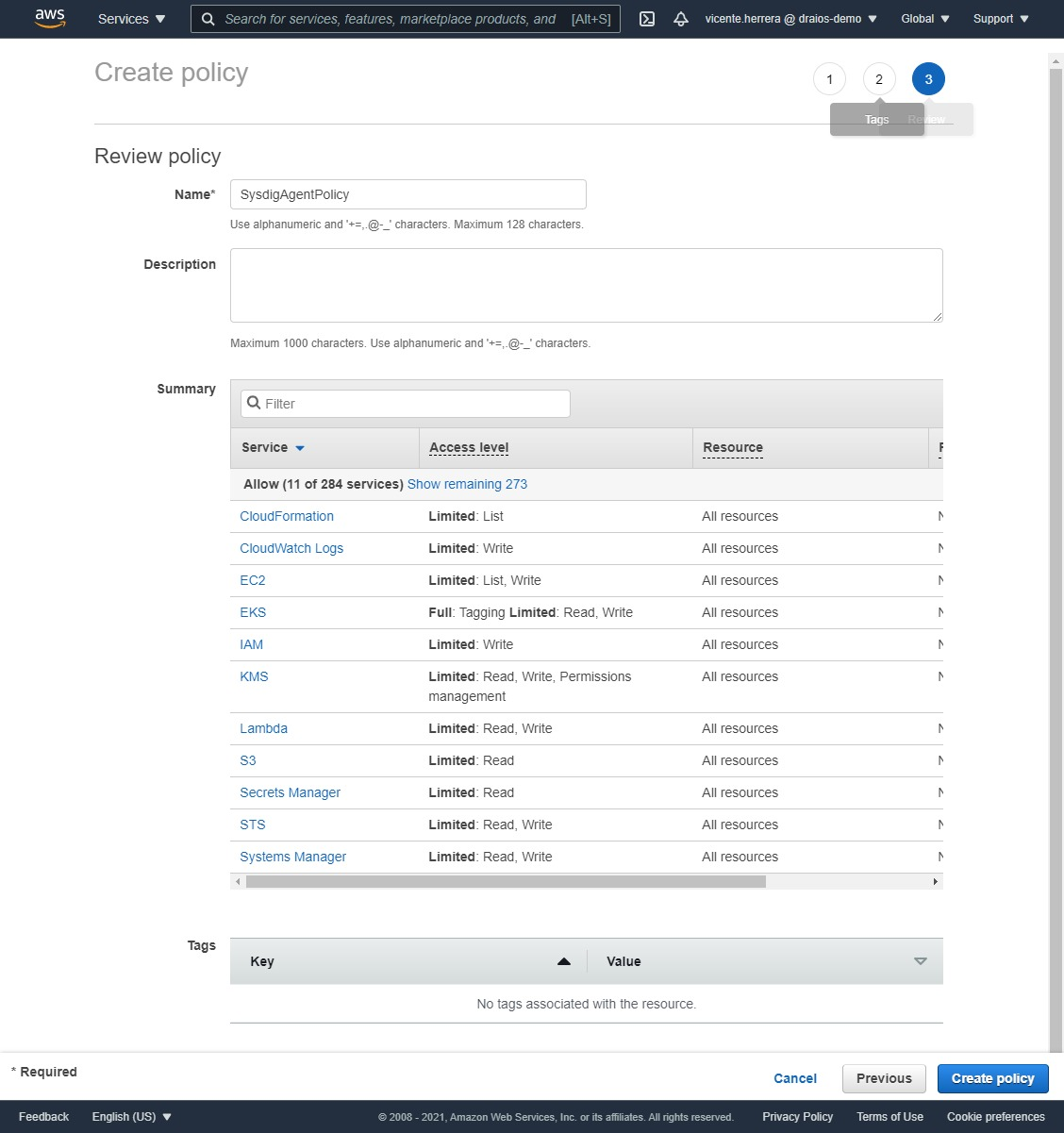Open the Terms of Use link
This screenshot has width=1064, height=1133.
[x=890, y=1117]
